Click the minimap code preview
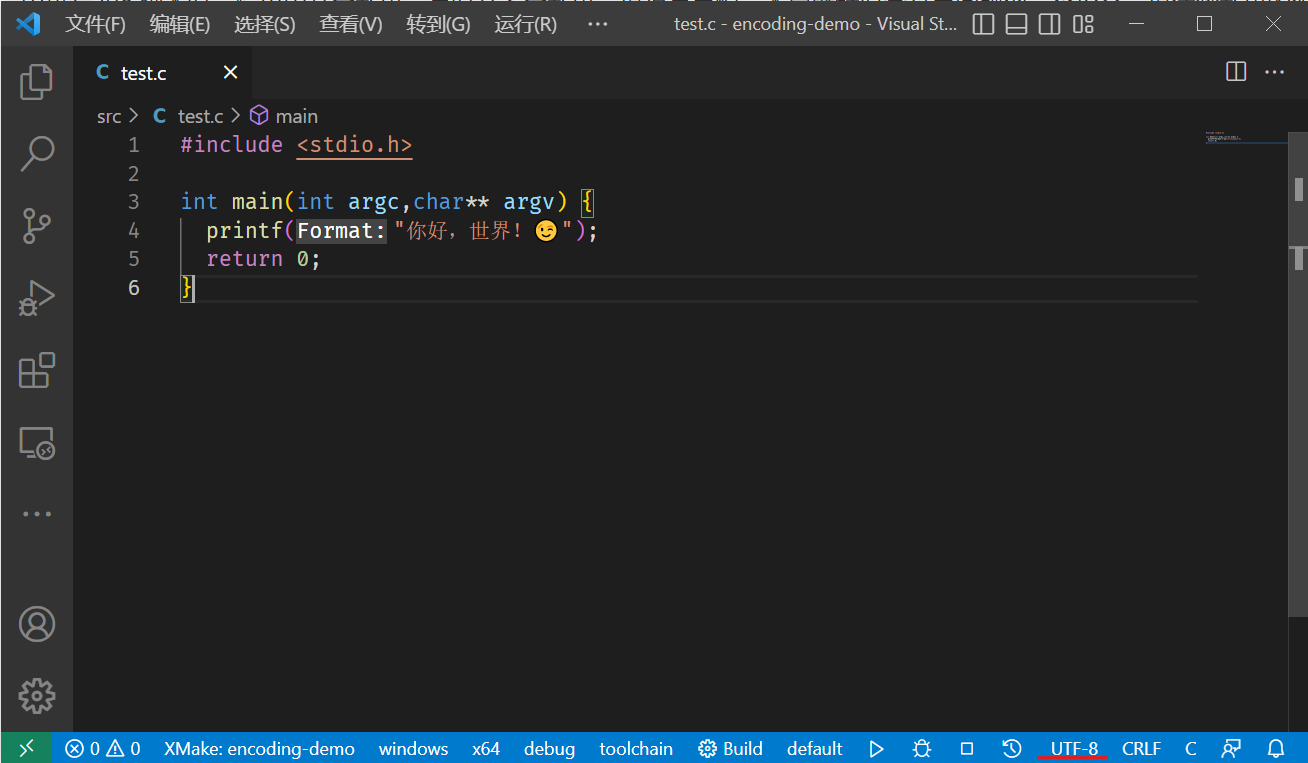Image resolution: width=1308 pixels, height=763 pixels. point(1240,137)
